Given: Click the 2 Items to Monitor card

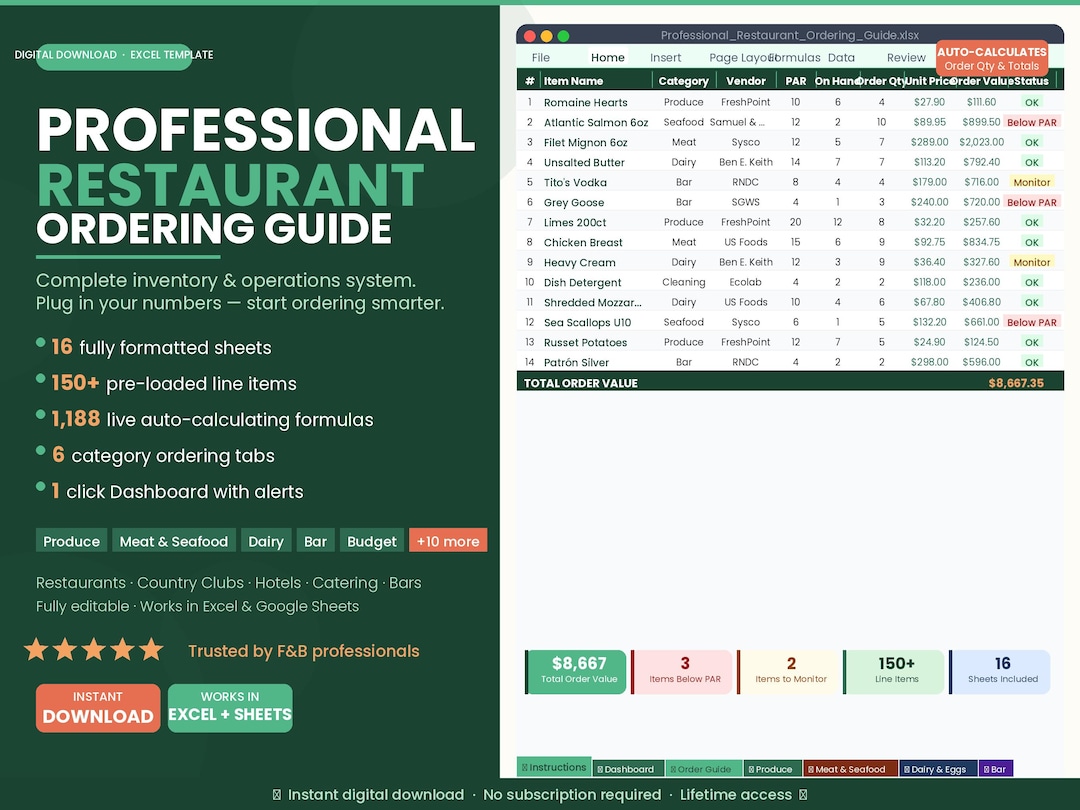Looking at the screenshot, I should [789, 672].
